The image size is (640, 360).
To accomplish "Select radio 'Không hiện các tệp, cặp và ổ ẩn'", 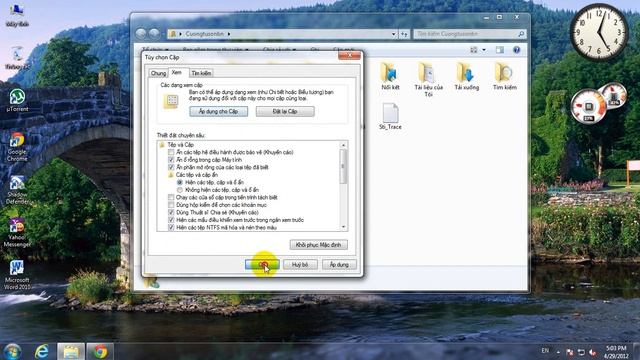I will click(180, 190).
